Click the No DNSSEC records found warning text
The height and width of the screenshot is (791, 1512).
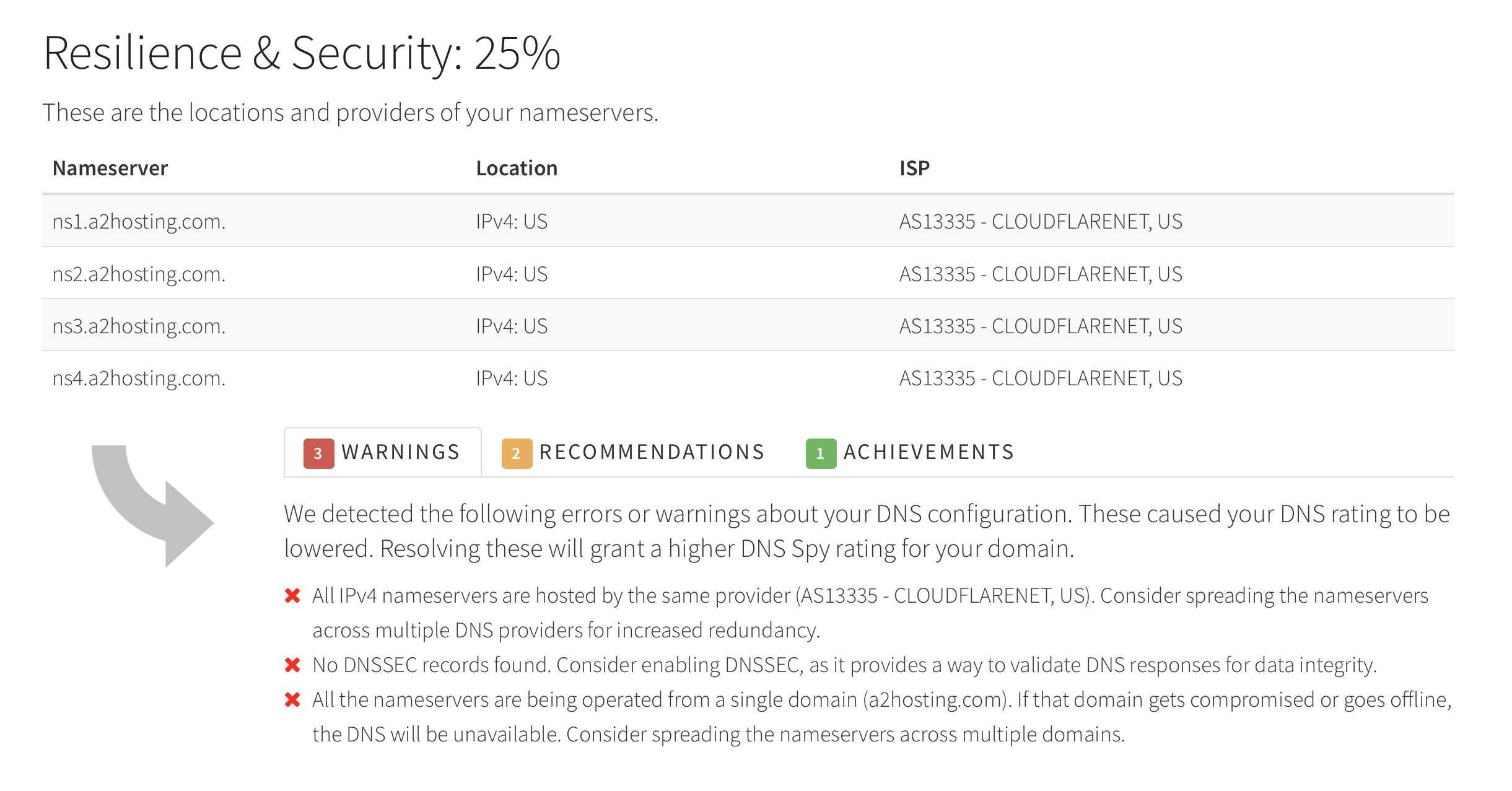844,665
